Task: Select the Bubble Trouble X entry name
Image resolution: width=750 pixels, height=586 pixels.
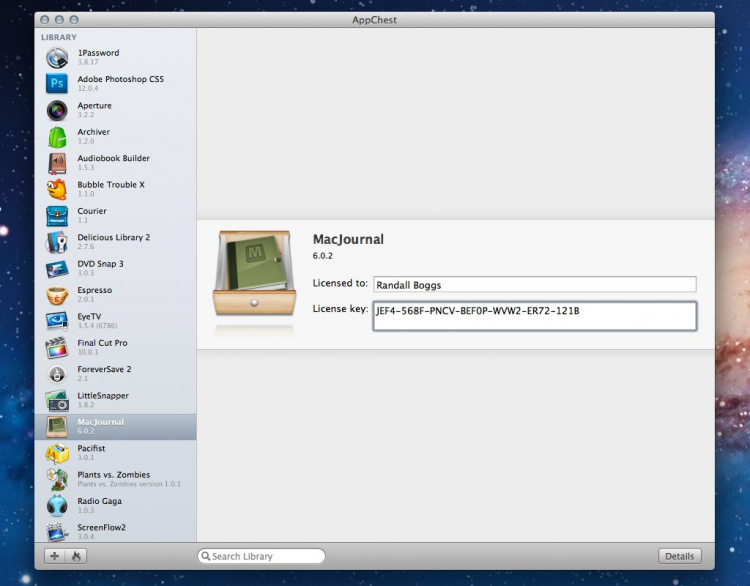Action: point(111,184)
